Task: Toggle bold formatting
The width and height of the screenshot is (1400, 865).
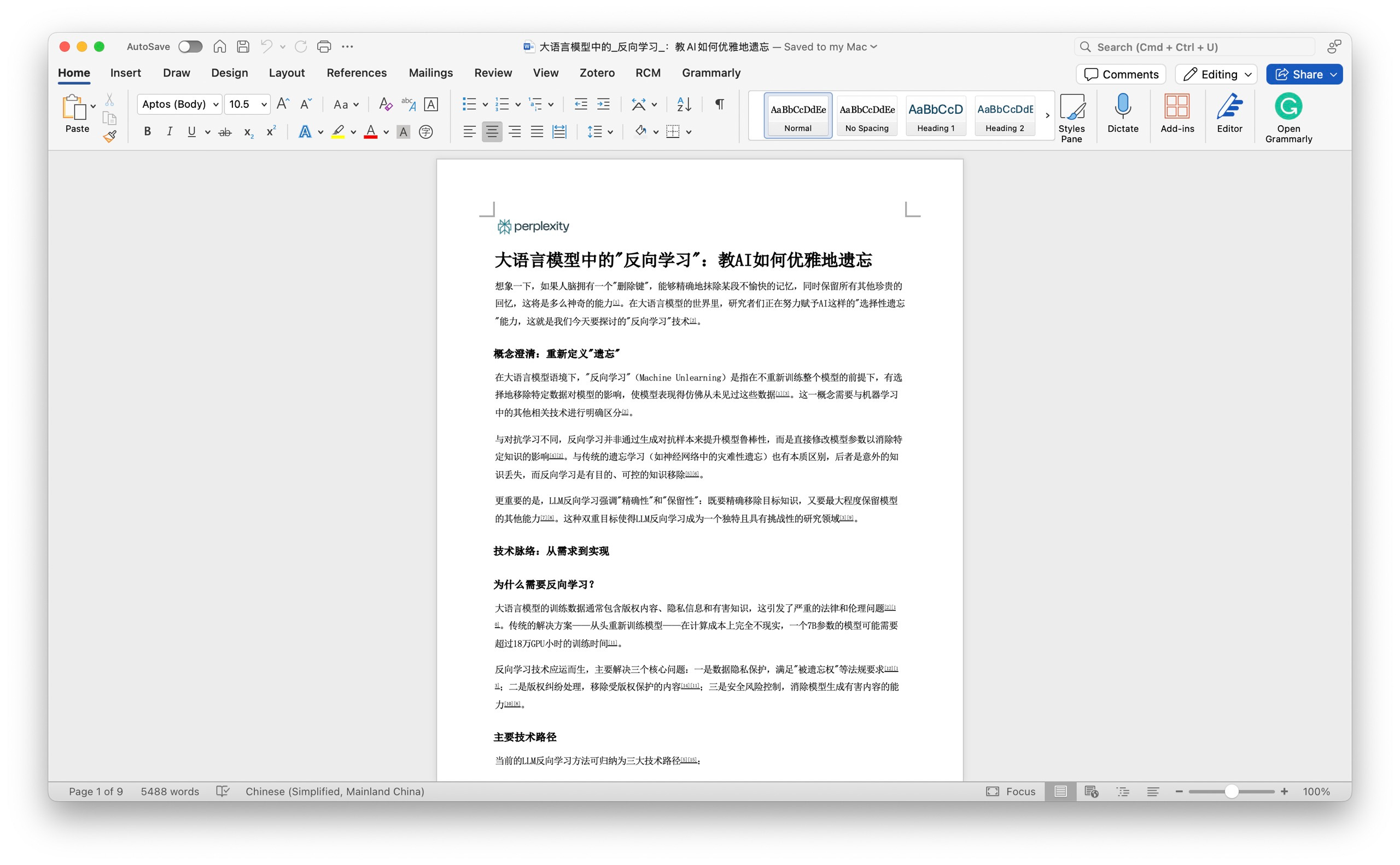Action: [147, 132]
